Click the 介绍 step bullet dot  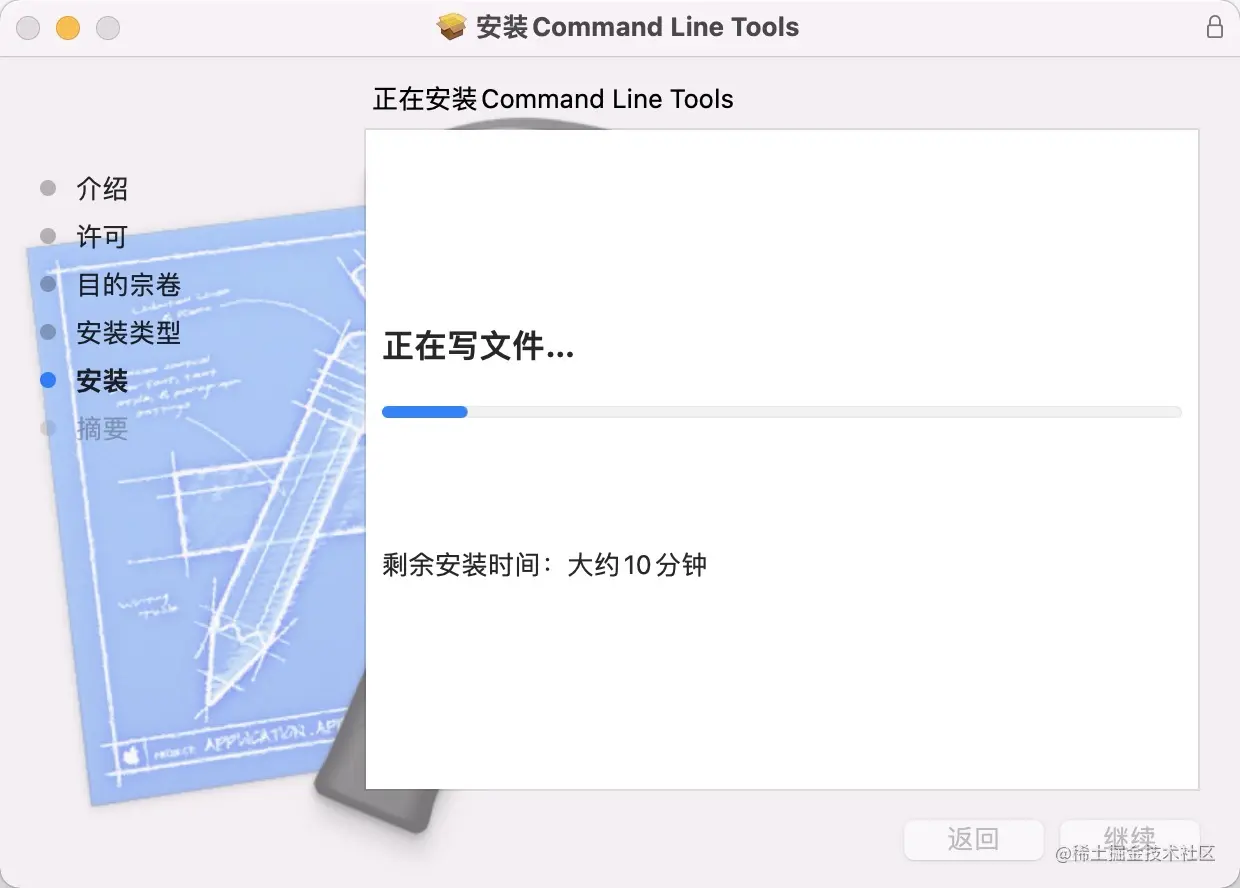click(x=48, y=188)
